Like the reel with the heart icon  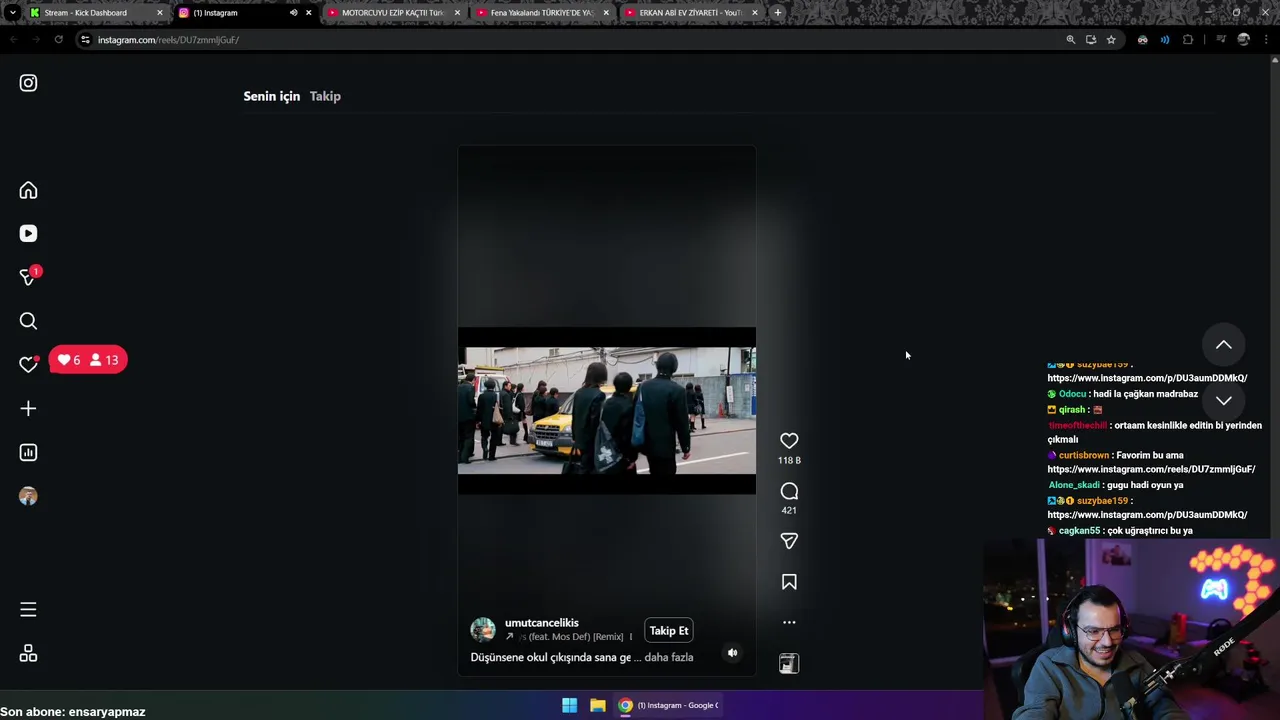click(x=789, y=440)
